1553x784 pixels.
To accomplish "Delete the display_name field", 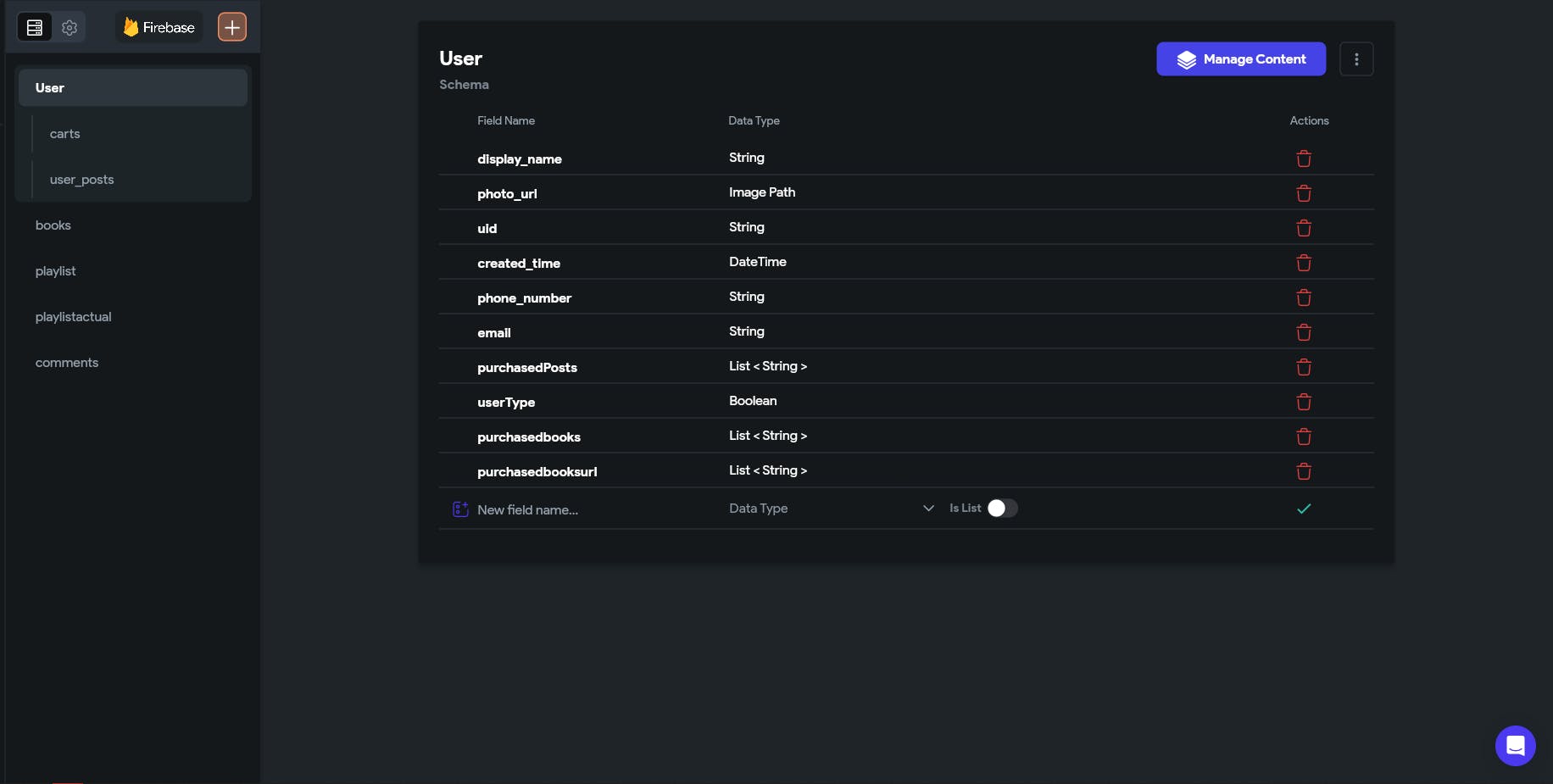I will 1304,158.
